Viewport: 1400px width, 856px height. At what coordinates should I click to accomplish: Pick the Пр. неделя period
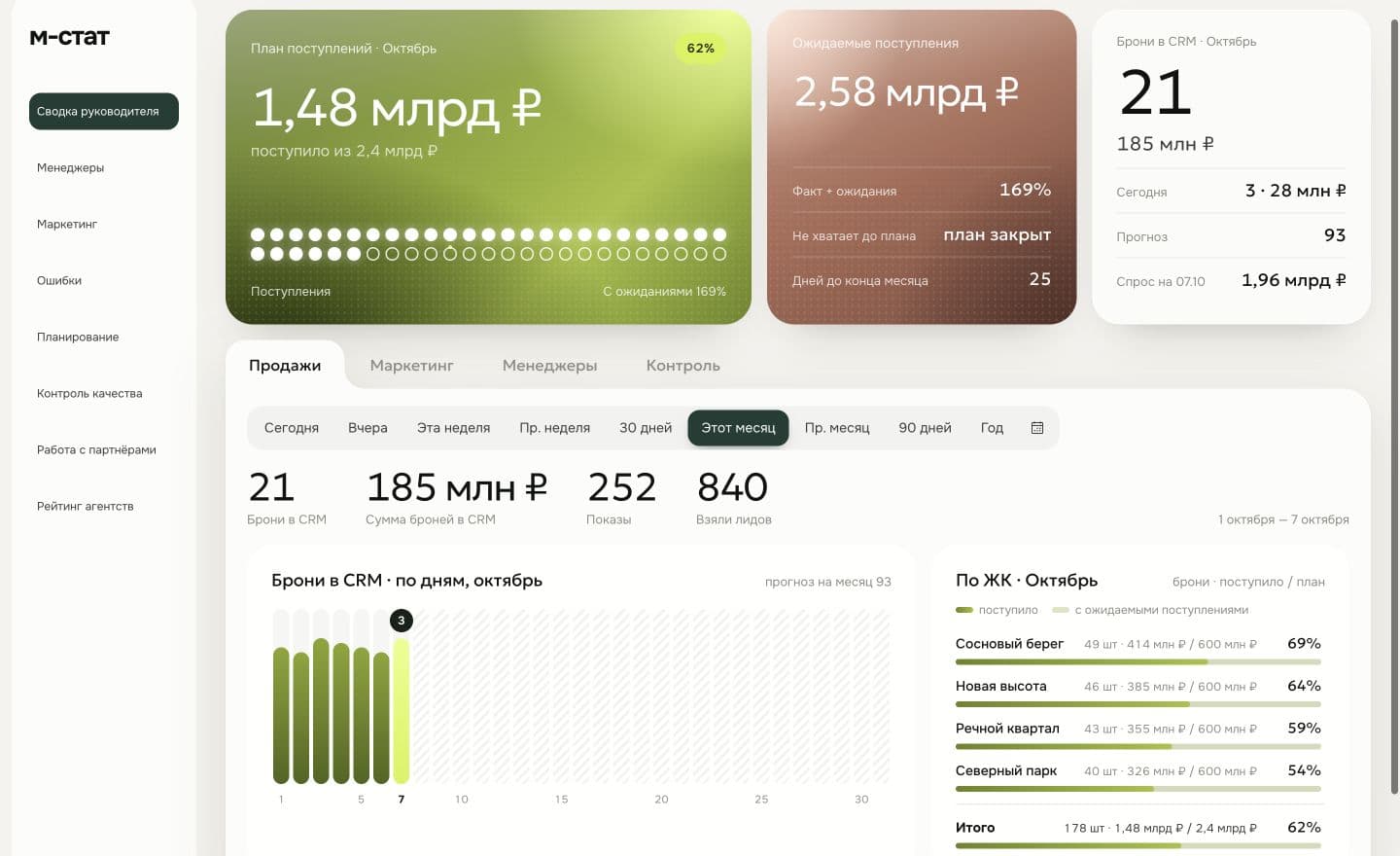pos(555,428)
